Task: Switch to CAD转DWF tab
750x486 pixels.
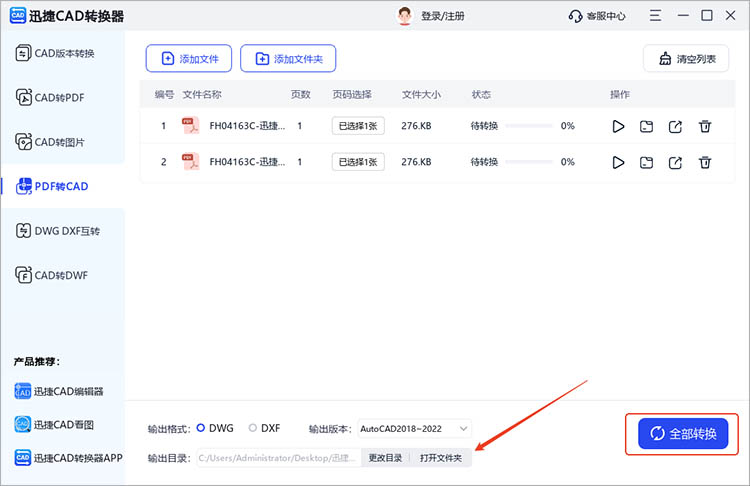Action: 52,276
